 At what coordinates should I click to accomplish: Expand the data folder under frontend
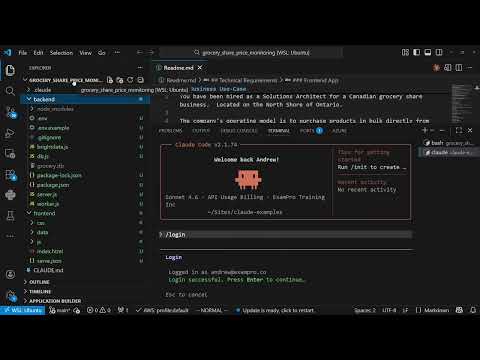[85, 232]
